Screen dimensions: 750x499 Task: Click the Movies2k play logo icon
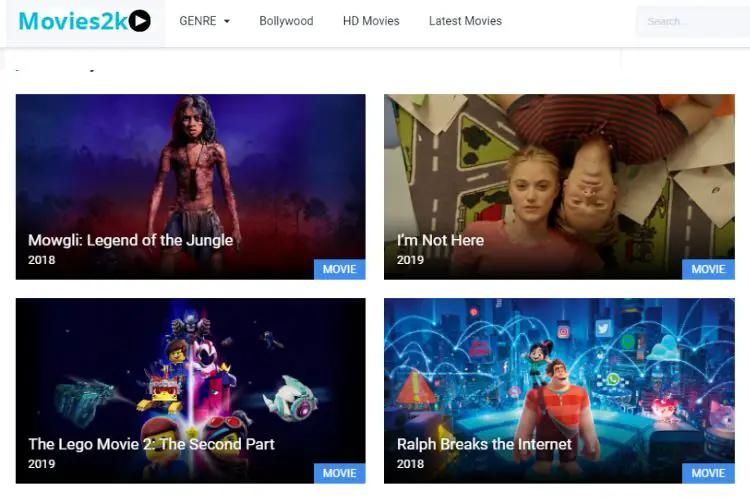pos(140,21)
